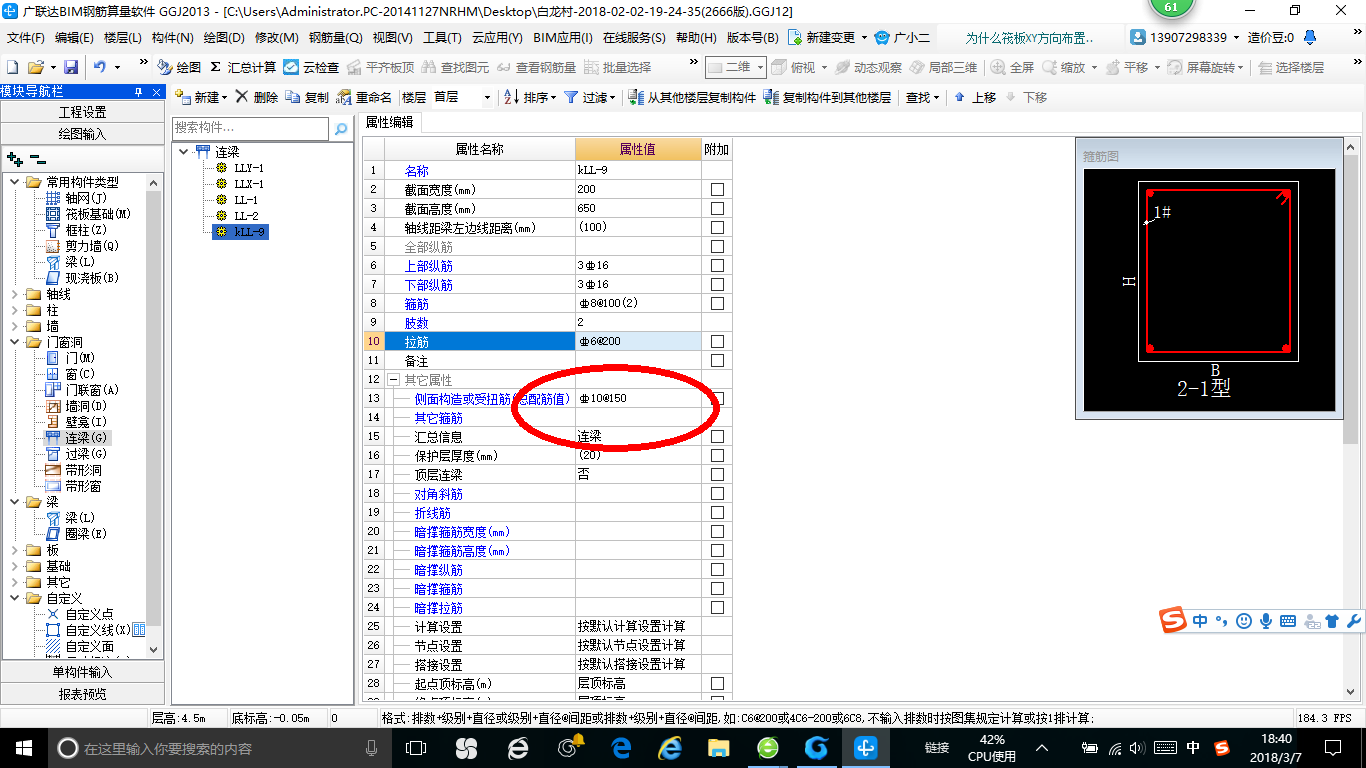Click the 拉筋 value cell ⌀6@200
1366x768 pixels.
point(638,342)
